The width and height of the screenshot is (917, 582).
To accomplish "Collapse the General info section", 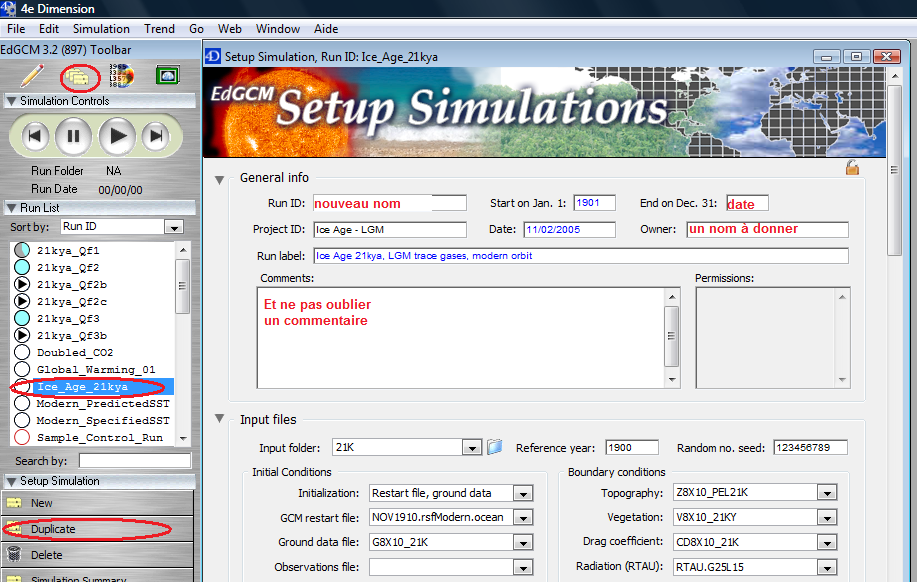I will (x=219, y=178).
